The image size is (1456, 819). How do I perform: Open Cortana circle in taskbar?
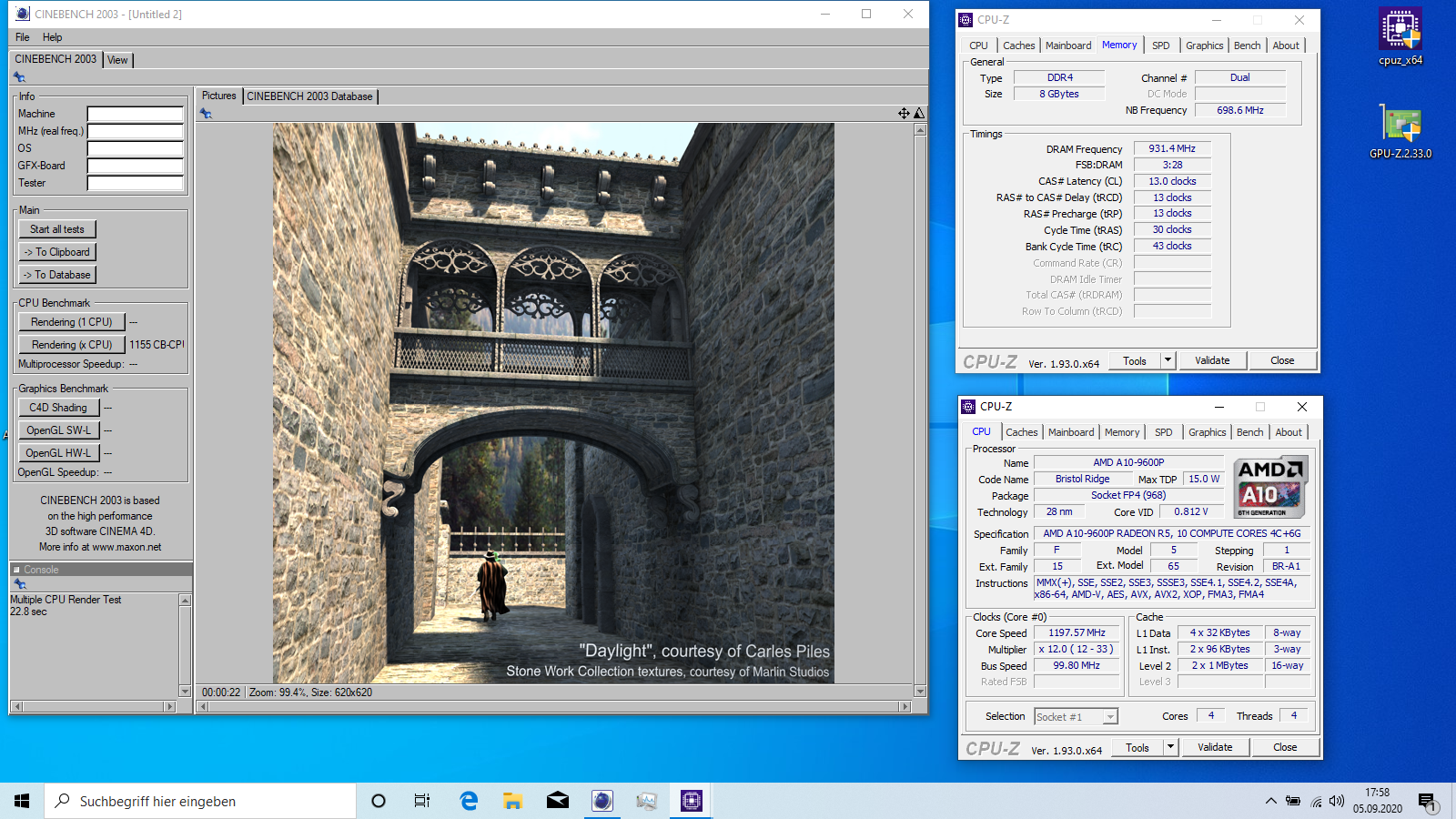click(x=379, y=801)
